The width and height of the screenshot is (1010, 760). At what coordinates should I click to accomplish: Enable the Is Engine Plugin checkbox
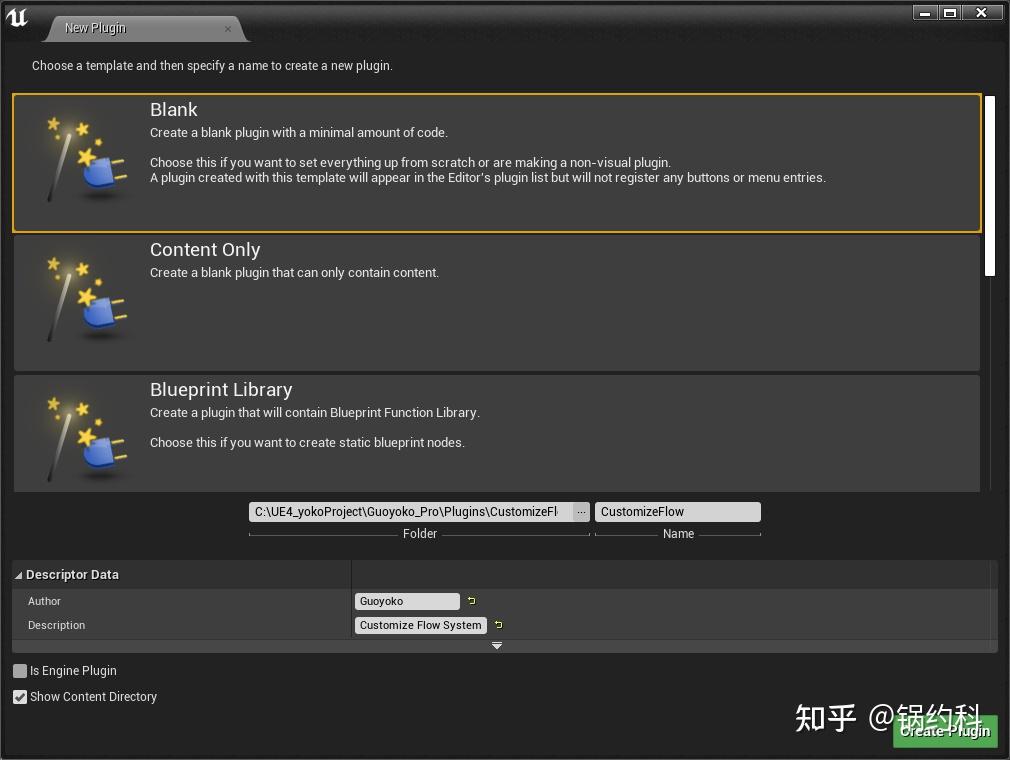[19, 671]
